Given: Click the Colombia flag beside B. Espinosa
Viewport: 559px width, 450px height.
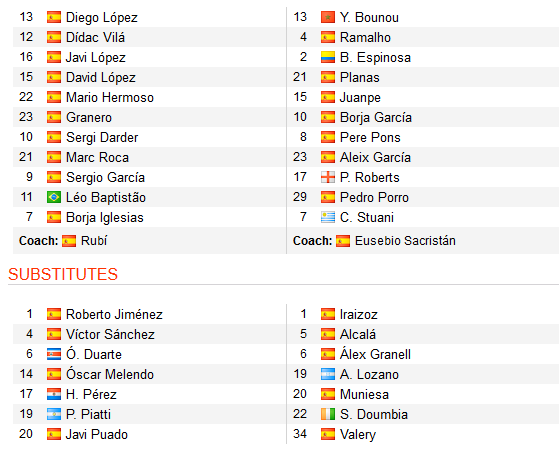Looking at the screenshot, I should tap(328, 57).
